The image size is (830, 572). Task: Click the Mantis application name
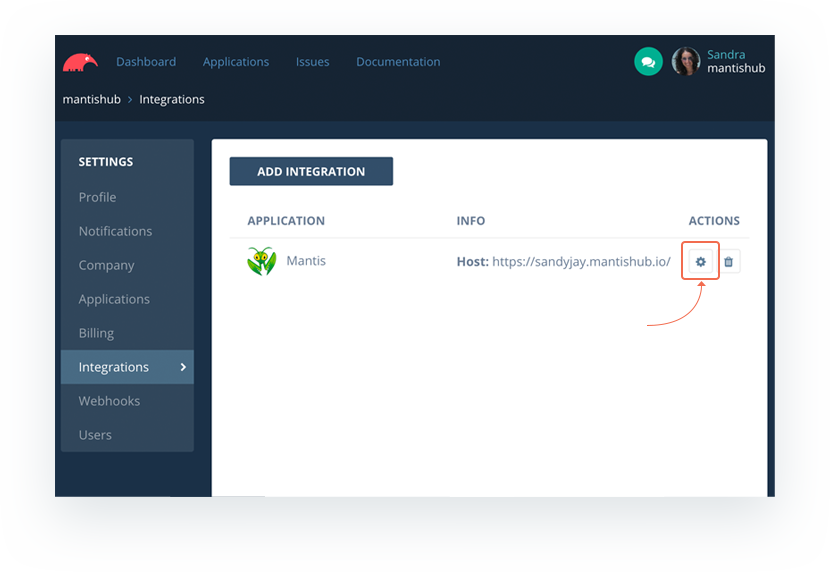[x=306, y=261]
